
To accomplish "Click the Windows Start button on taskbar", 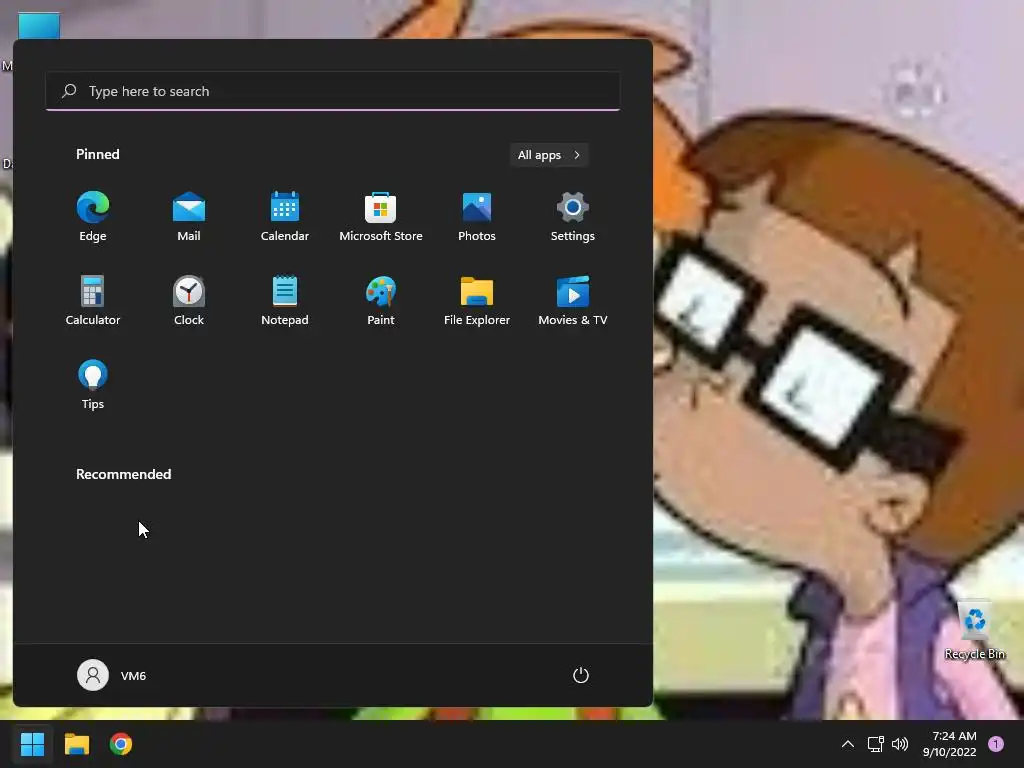I will click(x=32, y=744).
